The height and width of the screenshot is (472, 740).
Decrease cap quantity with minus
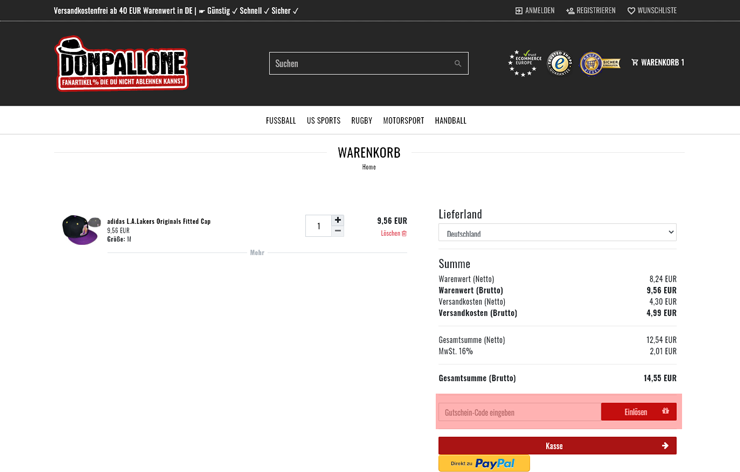click(337, 231)
